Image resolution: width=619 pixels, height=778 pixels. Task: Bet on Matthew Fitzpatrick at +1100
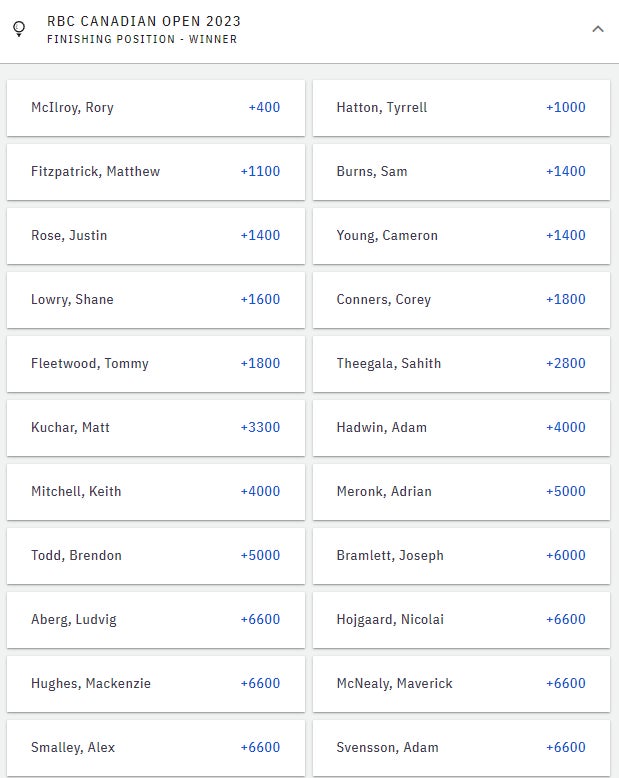155,172
